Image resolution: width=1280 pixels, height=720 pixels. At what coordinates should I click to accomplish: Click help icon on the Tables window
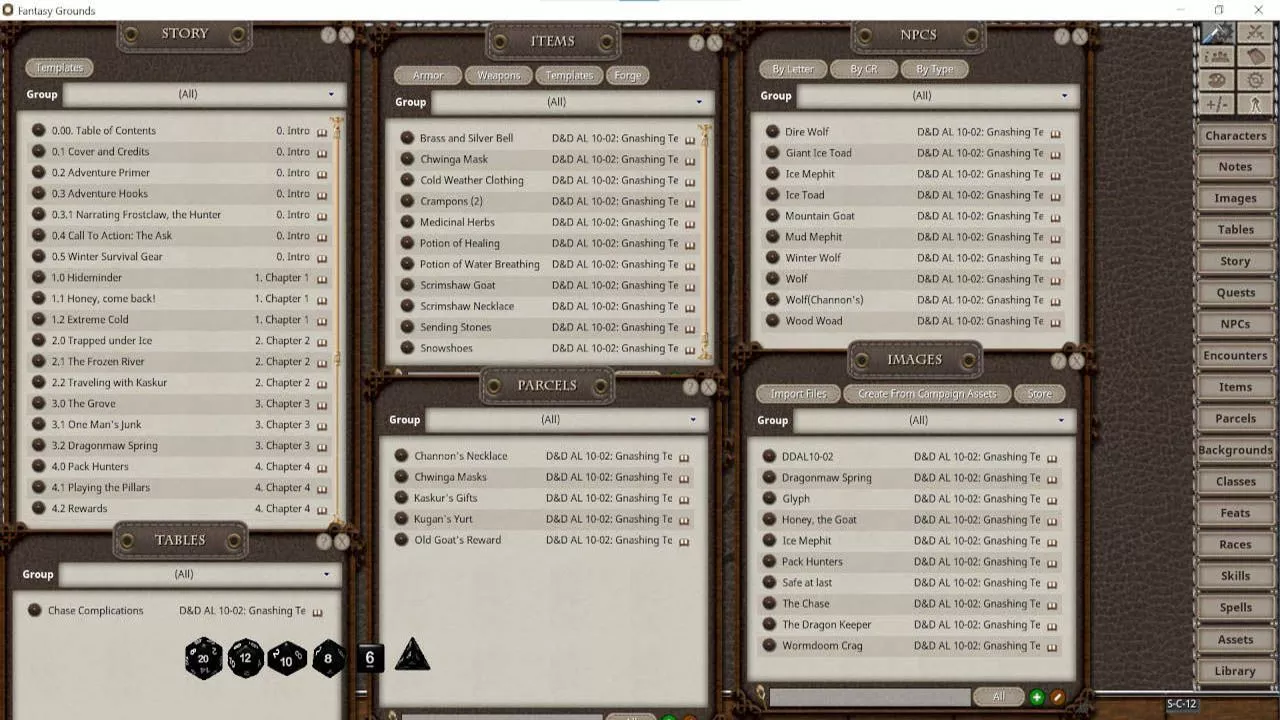coord(323,542)
